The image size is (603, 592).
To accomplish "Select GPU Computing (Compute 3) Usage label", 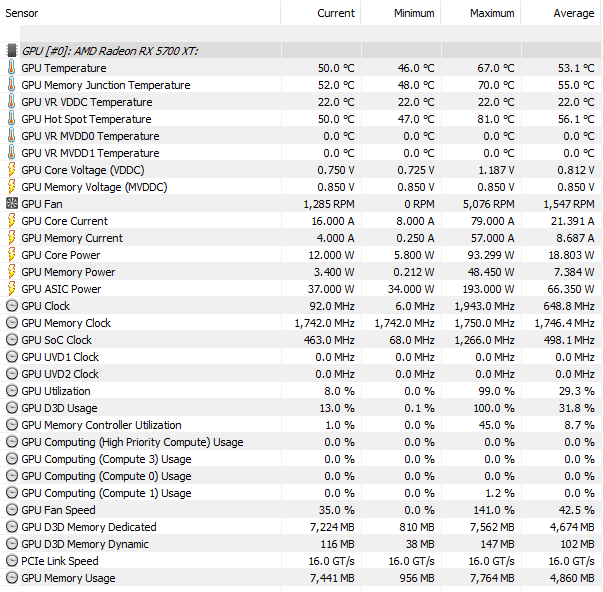I will coord(106,459).
